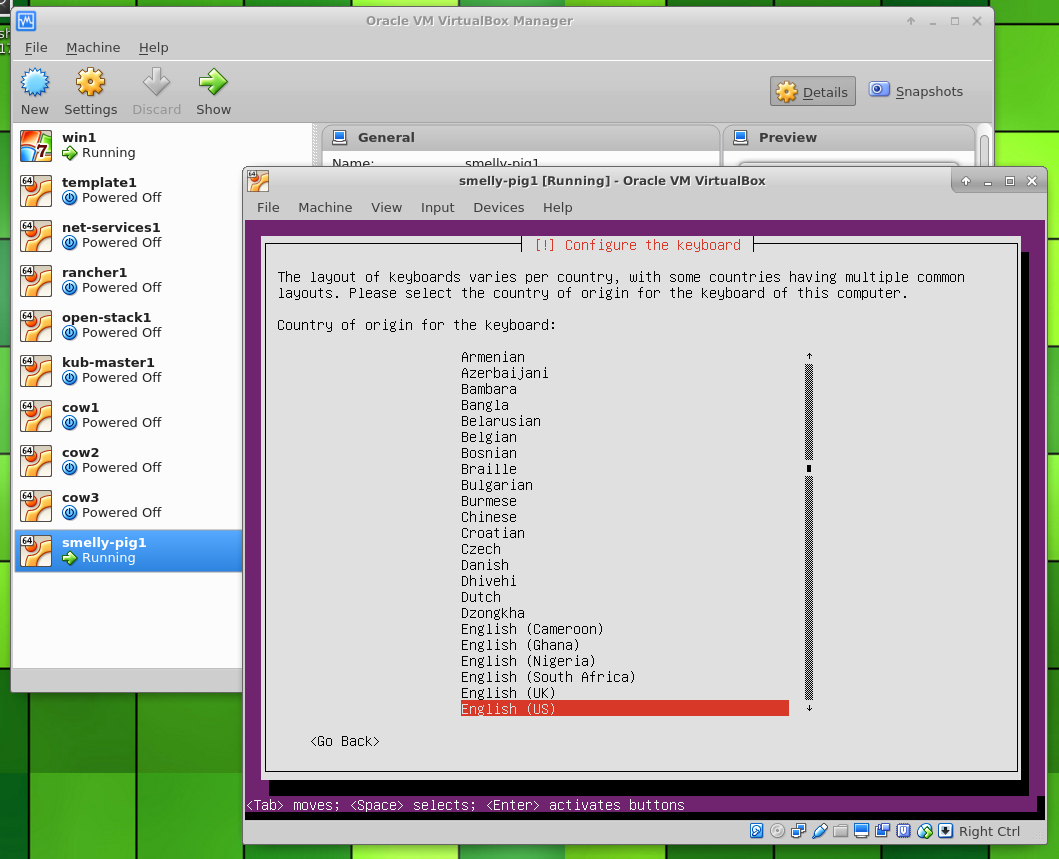The width and height of the screenshot is (1059, 859).
Task: Click the Preview section monitor icon in the Manager
Action: pos(741,138)
